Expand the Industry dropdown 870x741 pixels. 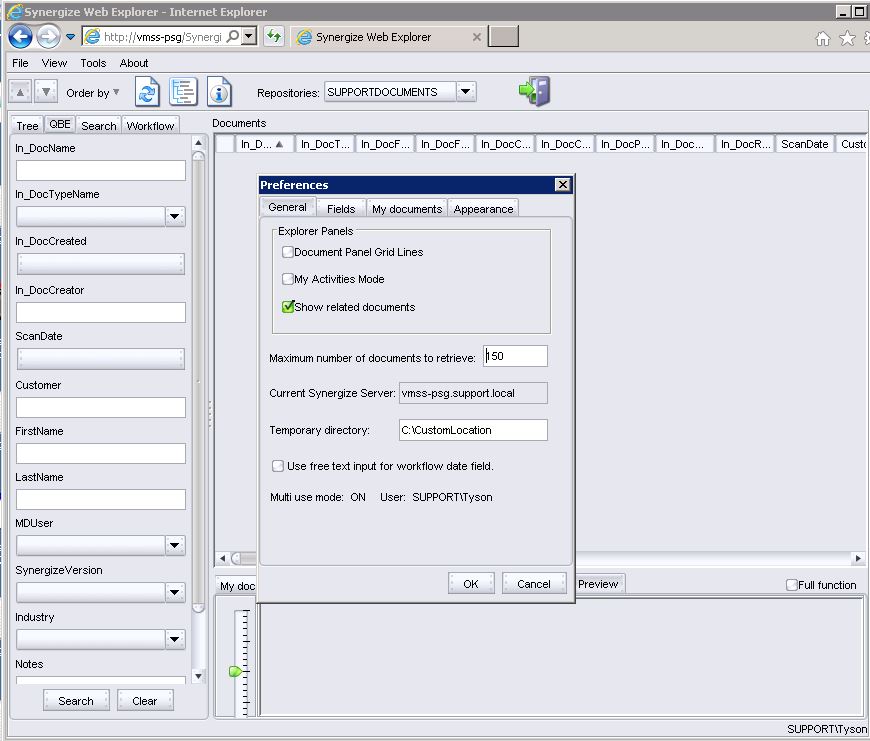[175, 639]
